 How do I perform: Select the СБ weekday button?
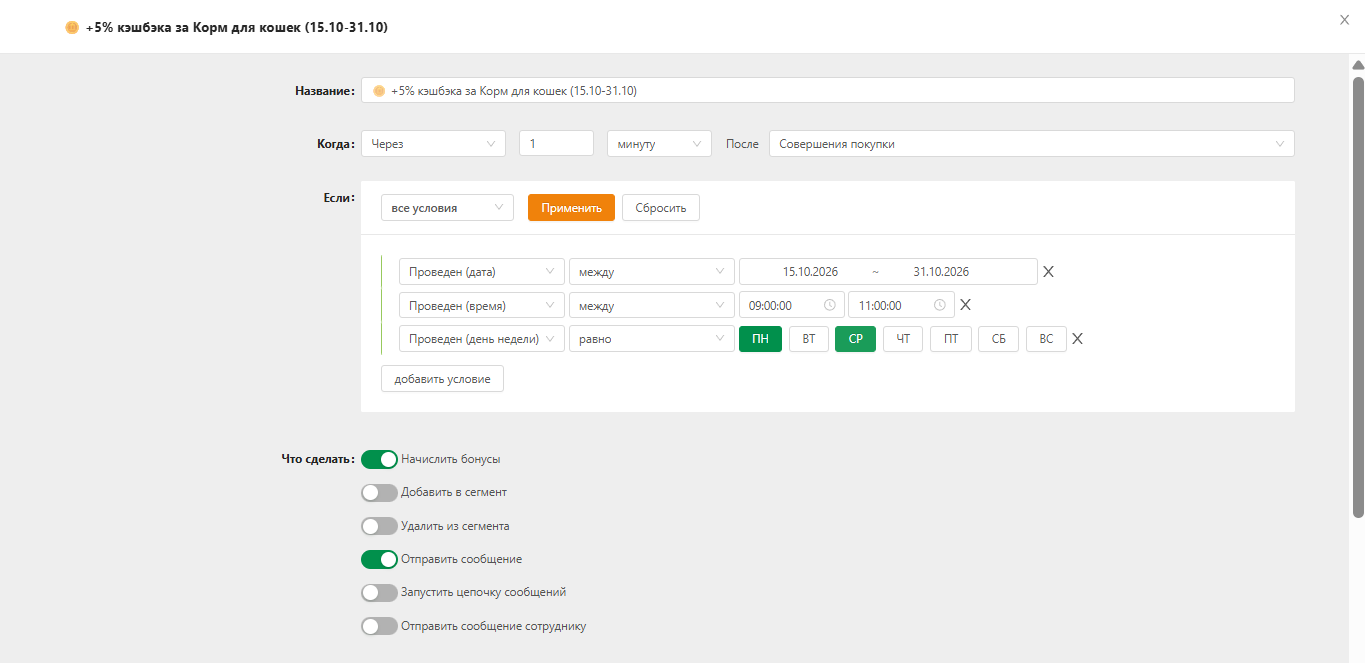pos(999,339)
